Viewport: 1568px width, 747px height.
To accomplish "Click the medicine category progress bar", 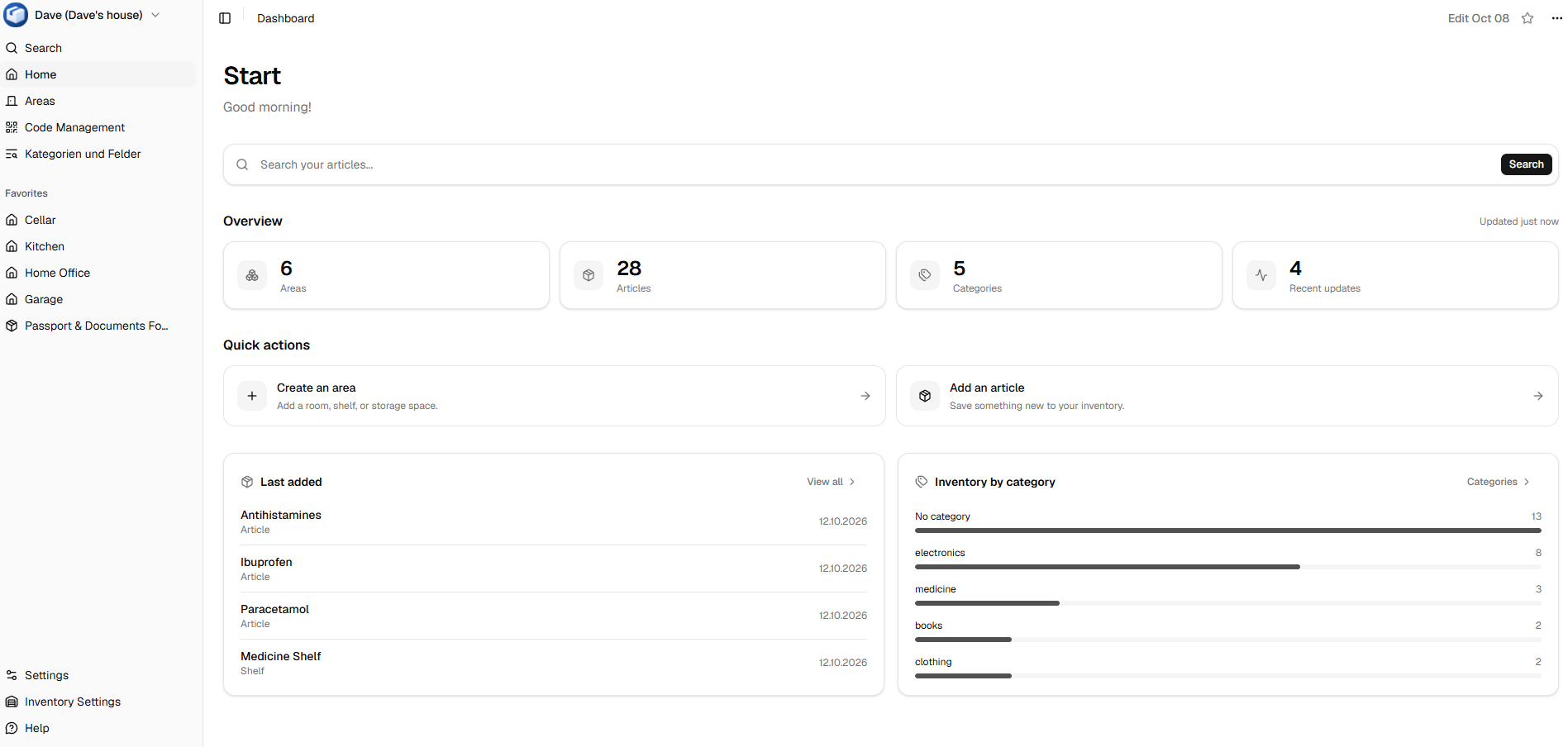I will click(x=1228, y=603).
